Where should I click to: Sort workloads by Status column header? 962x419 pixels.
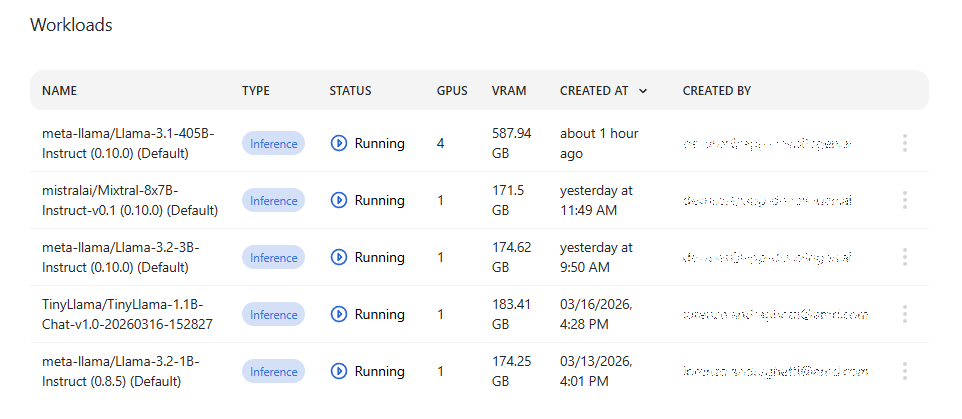click(x=350, y=91)
